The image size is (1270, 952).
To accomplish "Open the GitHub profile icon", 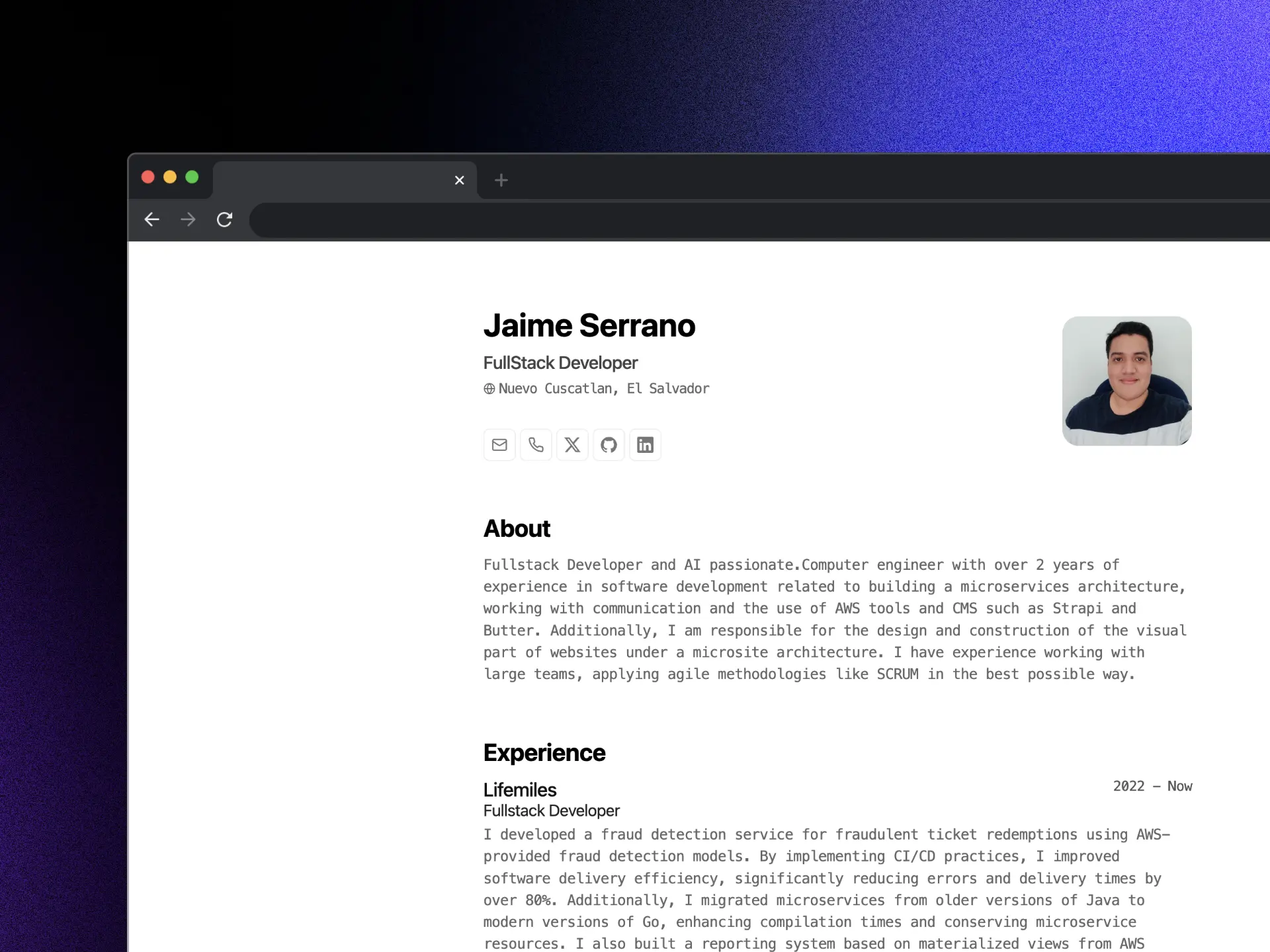I will coord(609,445).
